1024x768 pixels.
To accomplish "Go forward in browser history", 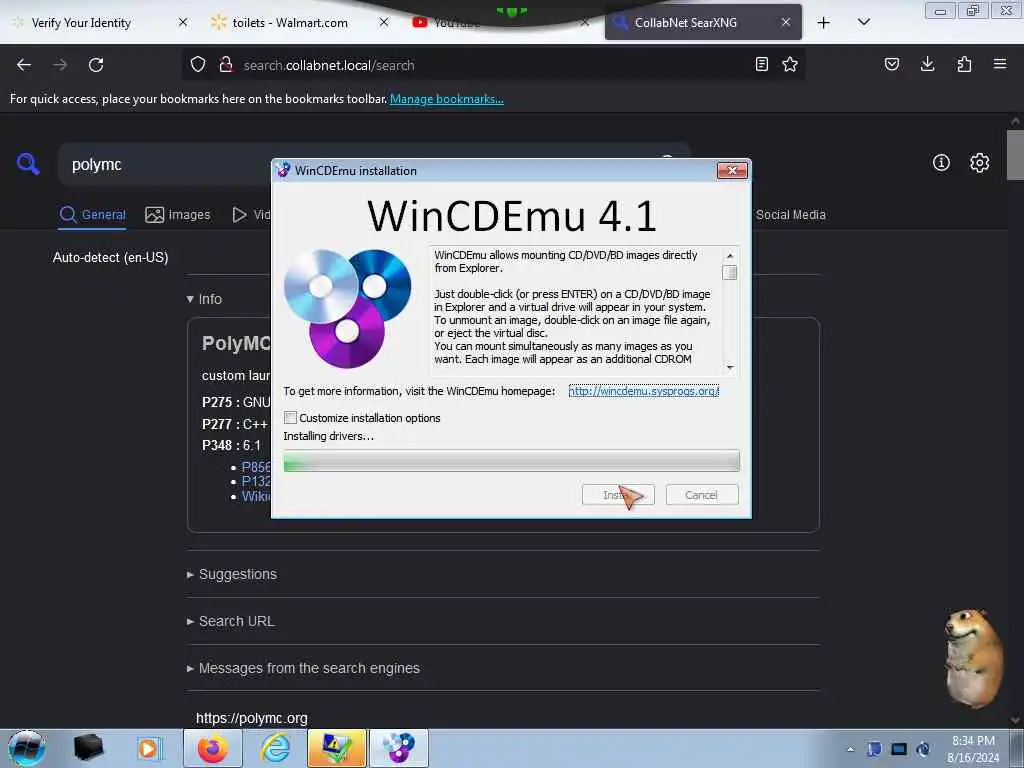I will (60, 65).
